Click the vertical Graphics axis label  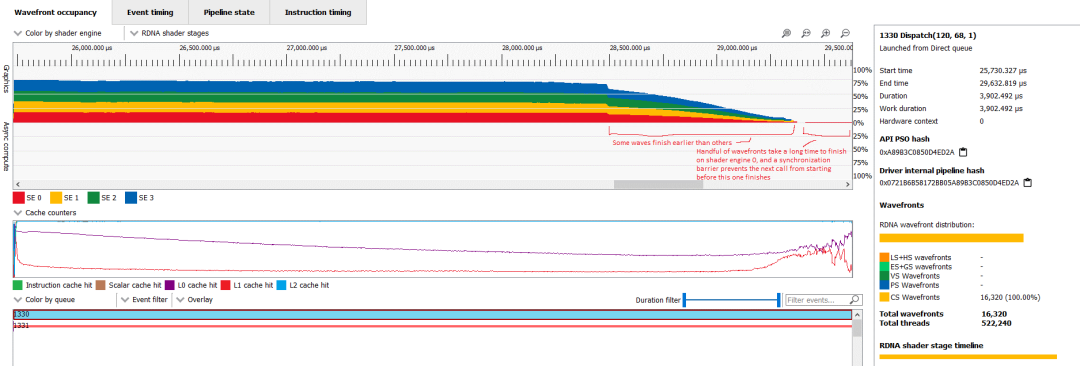(6, 78)
